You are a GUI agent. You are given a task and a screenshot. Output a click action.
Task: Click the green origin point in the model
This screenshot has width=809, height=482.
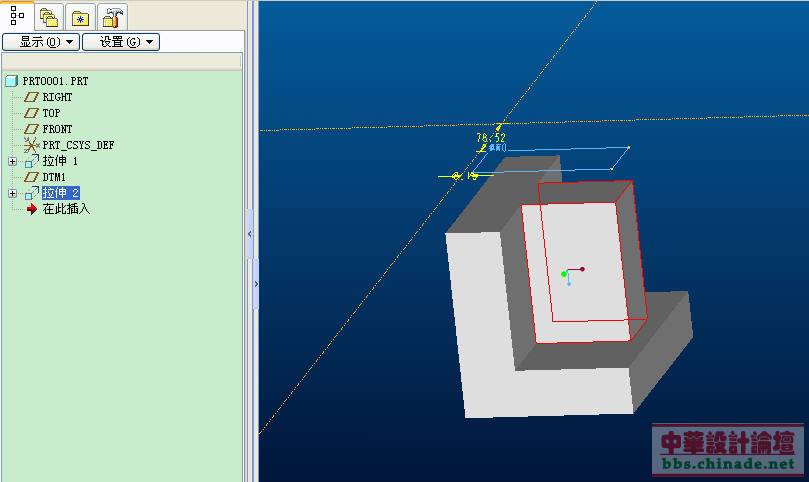(x=564, y=274)
